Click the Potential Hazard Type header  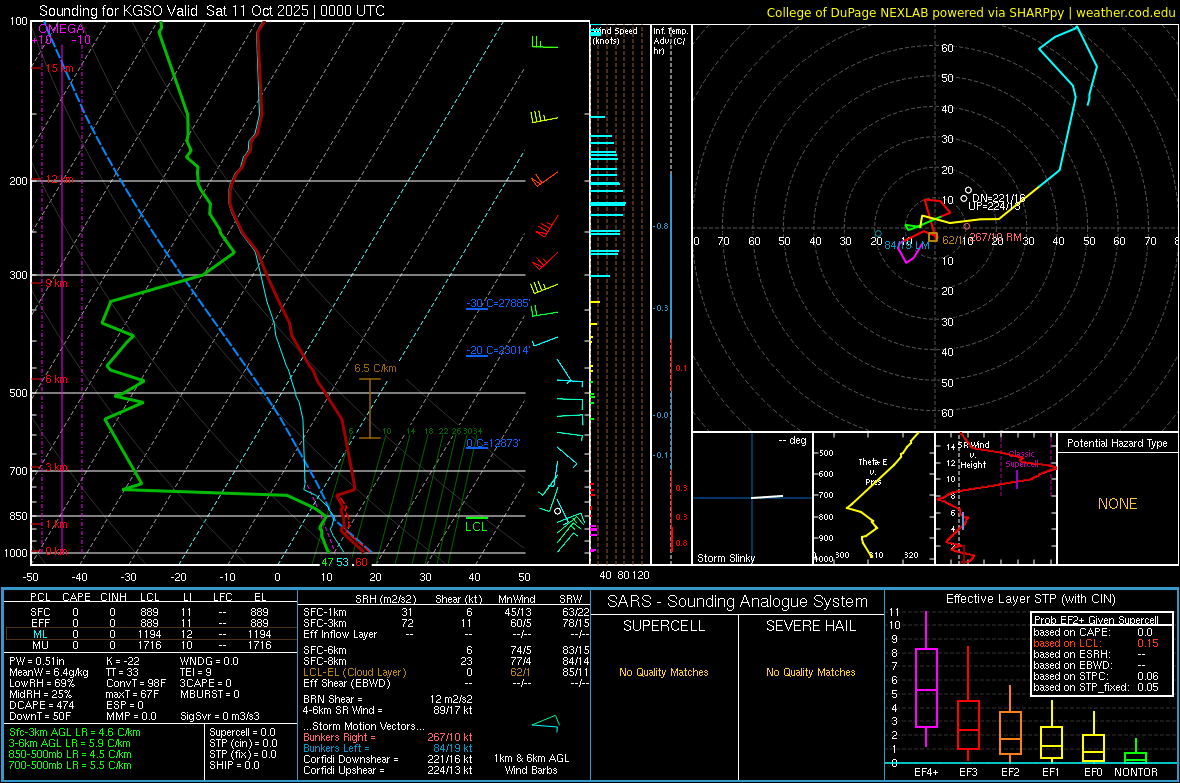1117,443
